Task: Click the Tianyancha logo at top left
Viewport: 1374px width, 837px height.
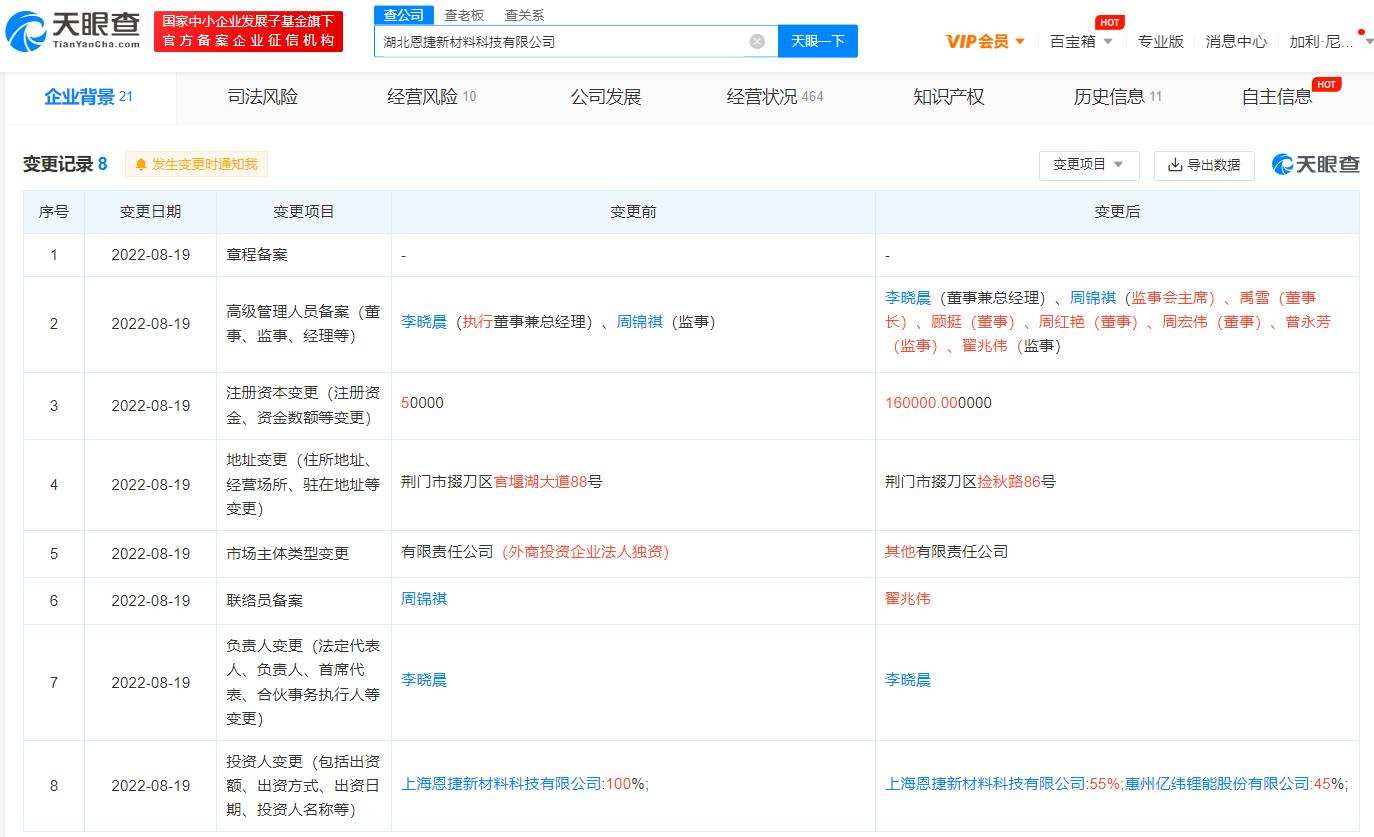Action: coord(73,31)
